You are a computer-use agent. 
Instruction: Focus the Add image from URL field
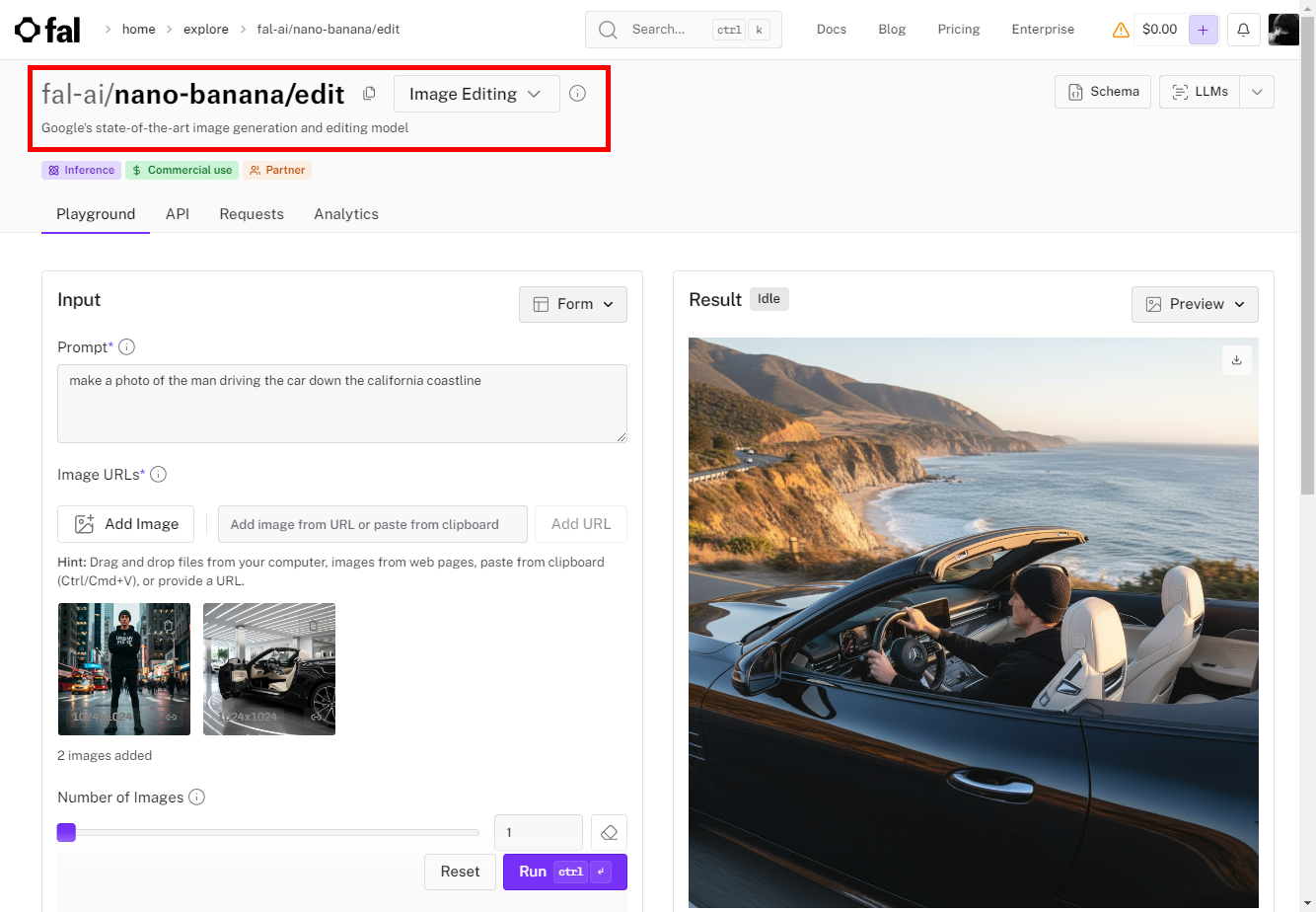373,524
